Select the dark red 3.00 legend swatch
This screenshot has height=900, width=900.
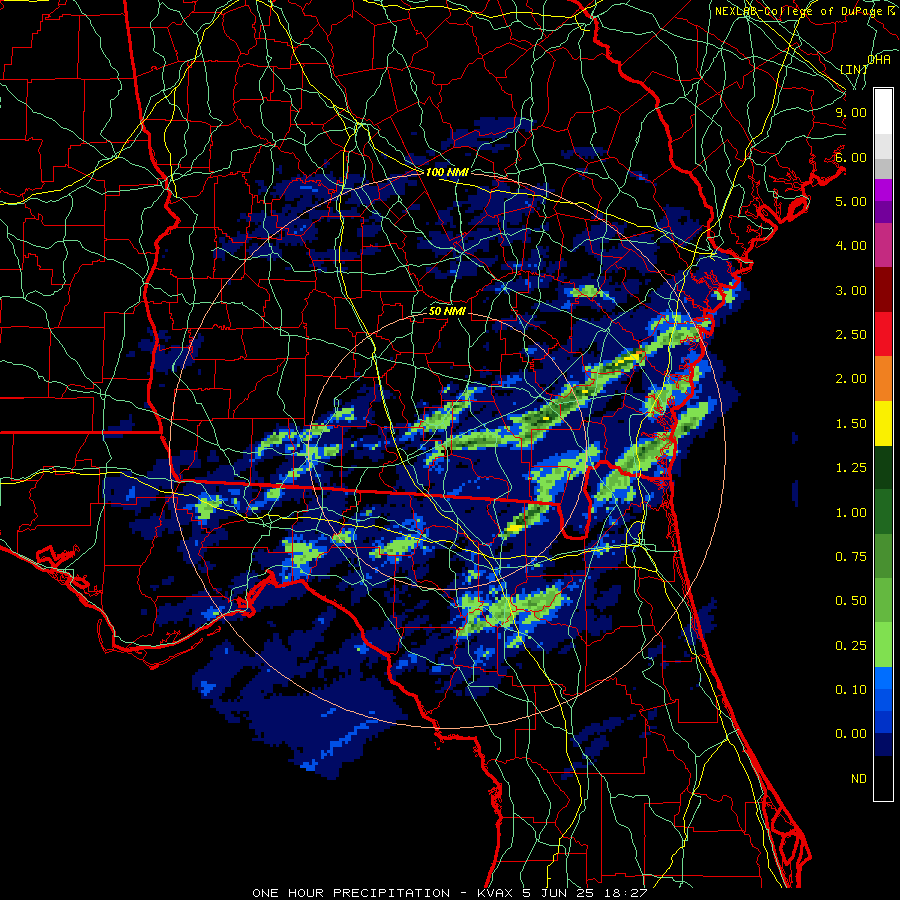click(883, 290)
